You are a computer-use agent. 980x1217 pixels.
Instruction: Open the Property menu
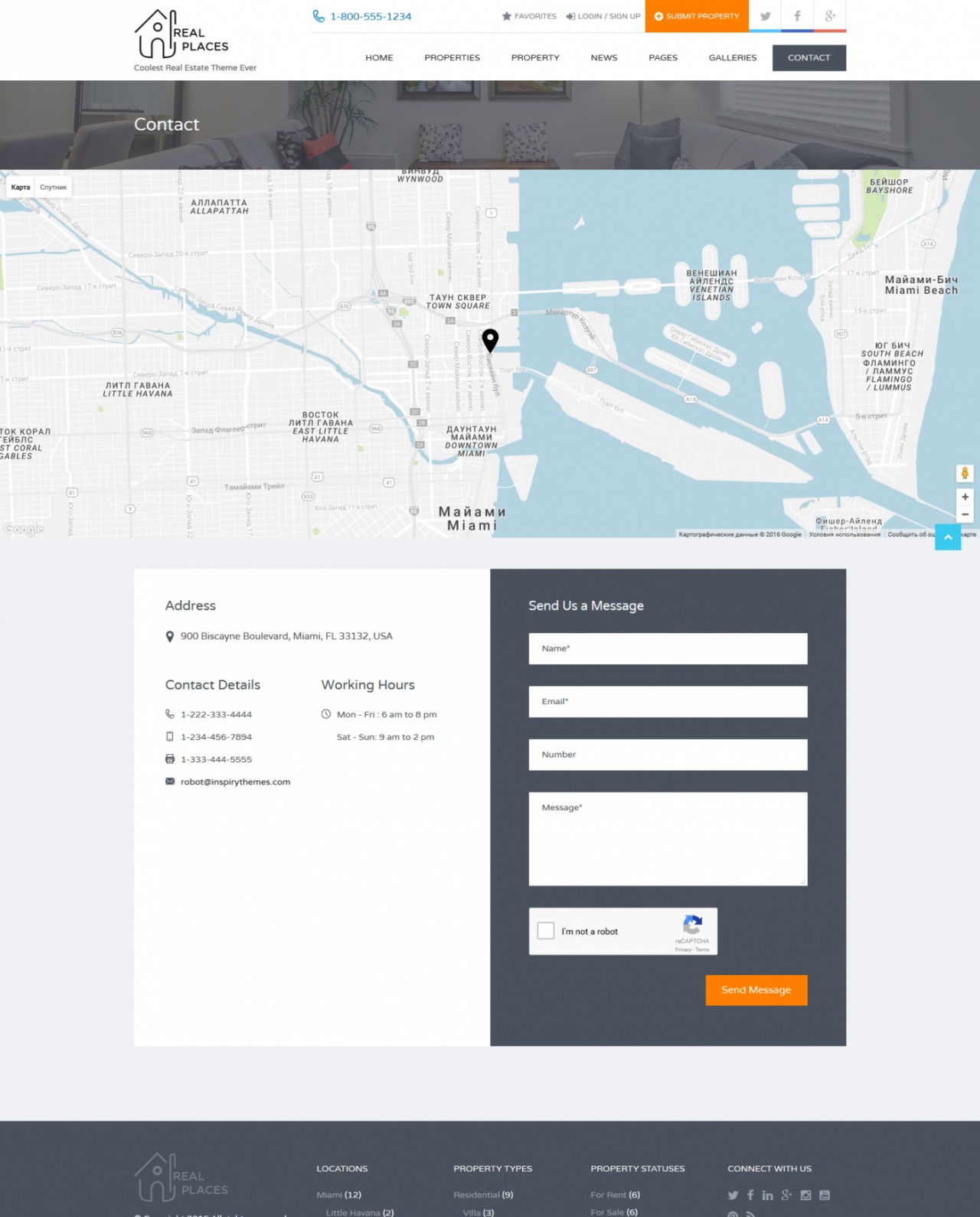pyautogui.click(x=535, y=57)
